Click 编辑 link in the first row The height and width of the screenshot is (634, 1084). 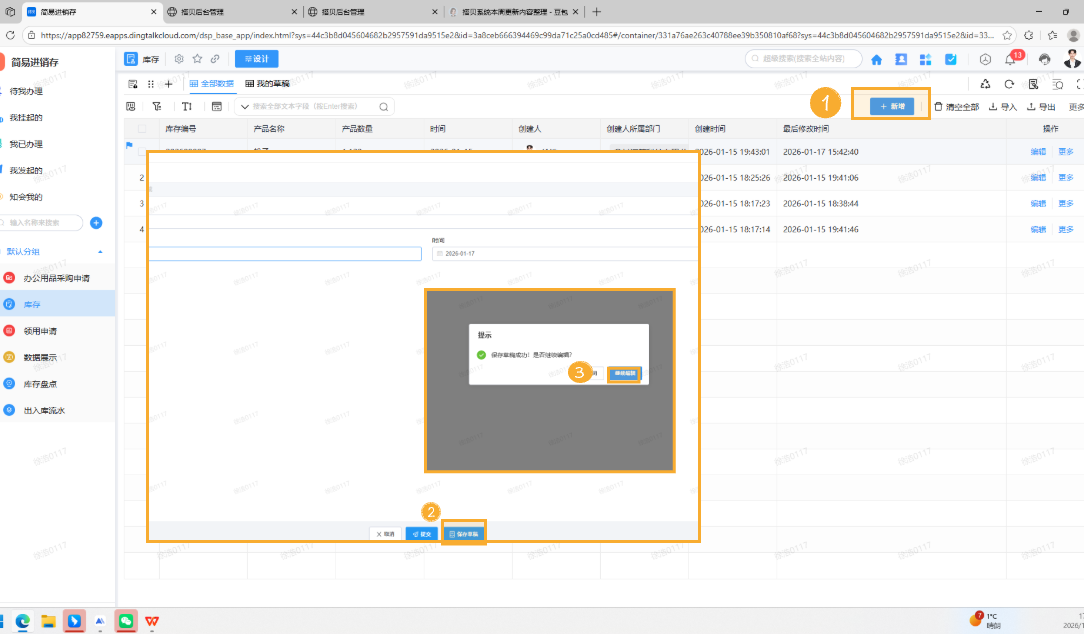tap(1038, 152)
